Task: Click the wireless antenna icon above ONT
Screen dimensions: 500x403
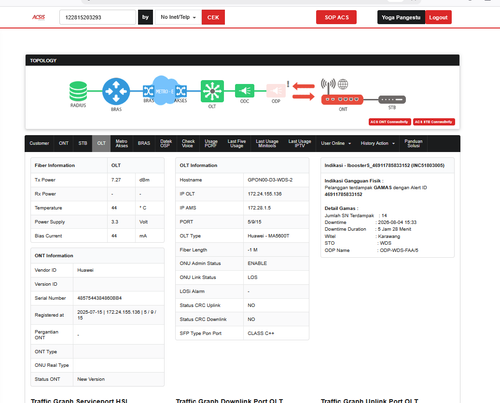Action: (x=328, y=86)
